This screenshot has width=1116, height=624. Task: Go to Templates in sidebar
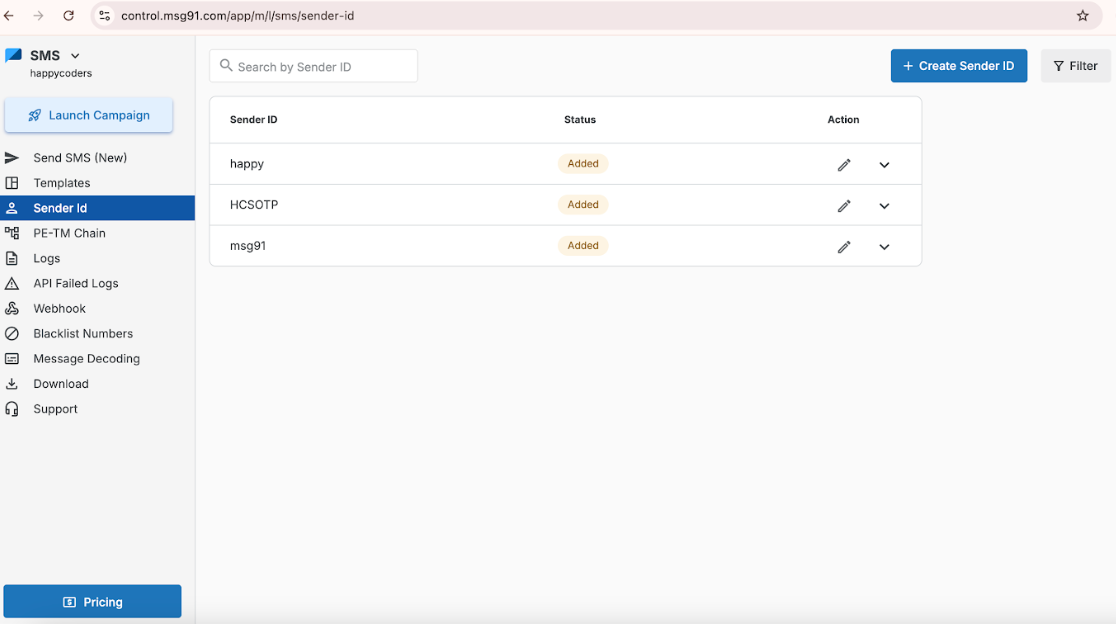point(98,183)
